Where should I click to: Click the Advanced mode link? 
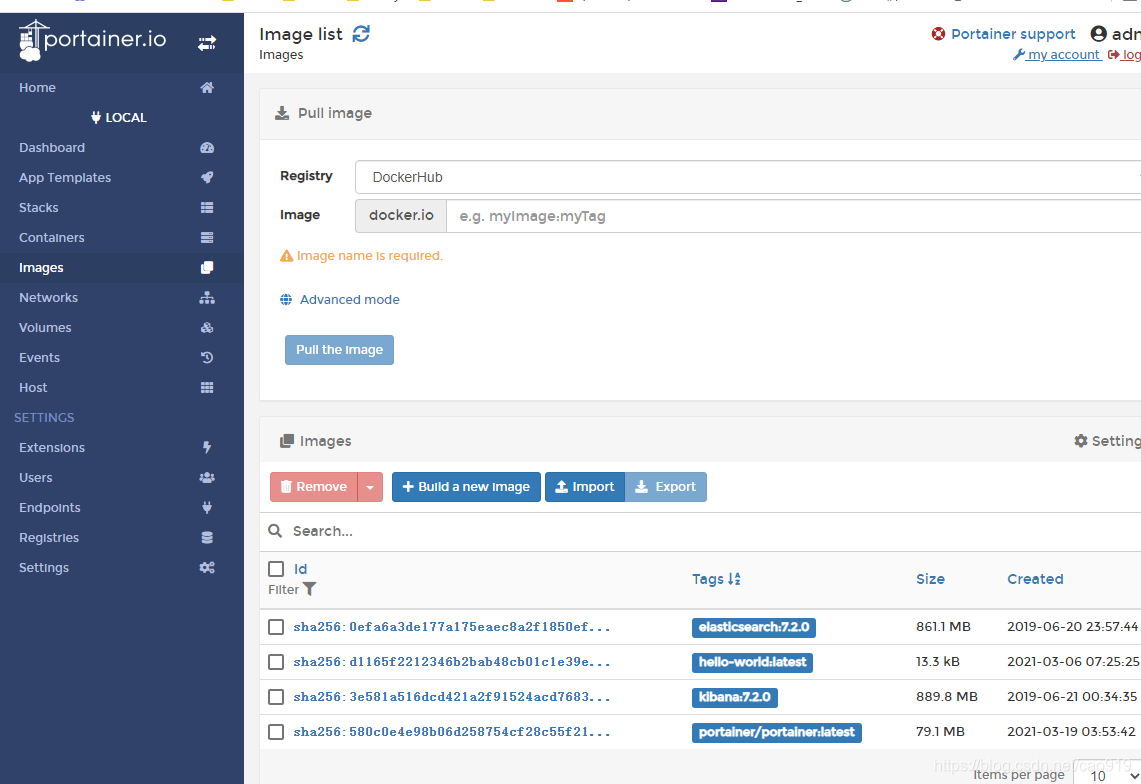tap(349, 299)
